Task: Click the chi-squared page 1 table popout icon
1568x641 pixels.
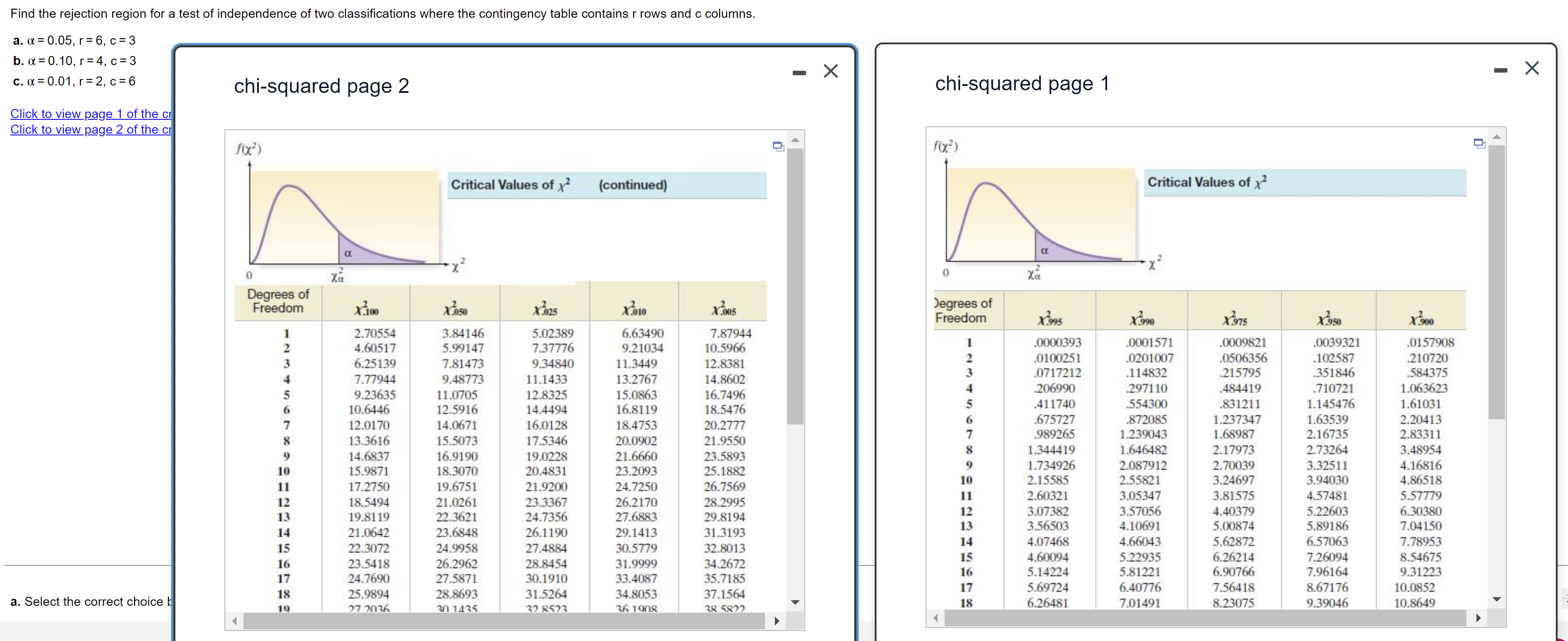Action: pos(1479,144)
